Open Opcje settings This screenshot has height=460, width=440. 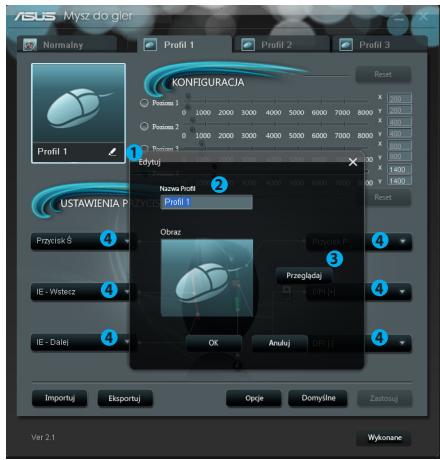254,398
